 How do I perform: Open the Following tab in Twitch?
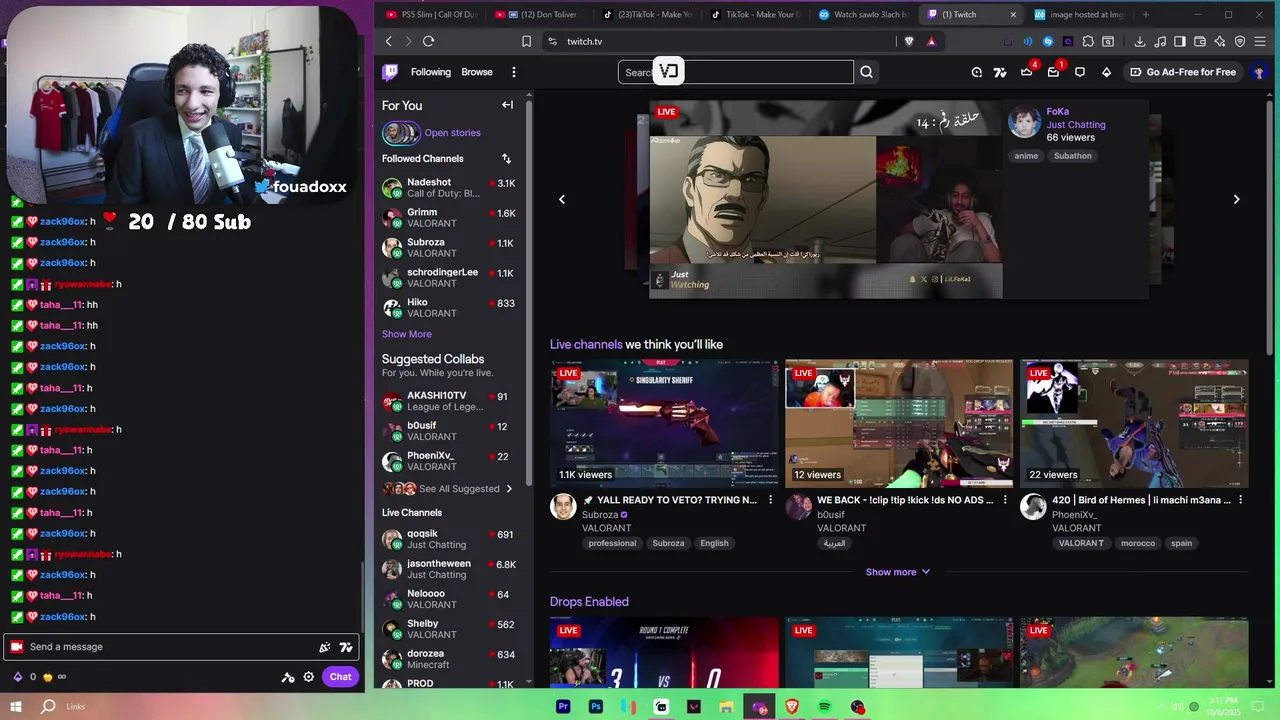430,72
